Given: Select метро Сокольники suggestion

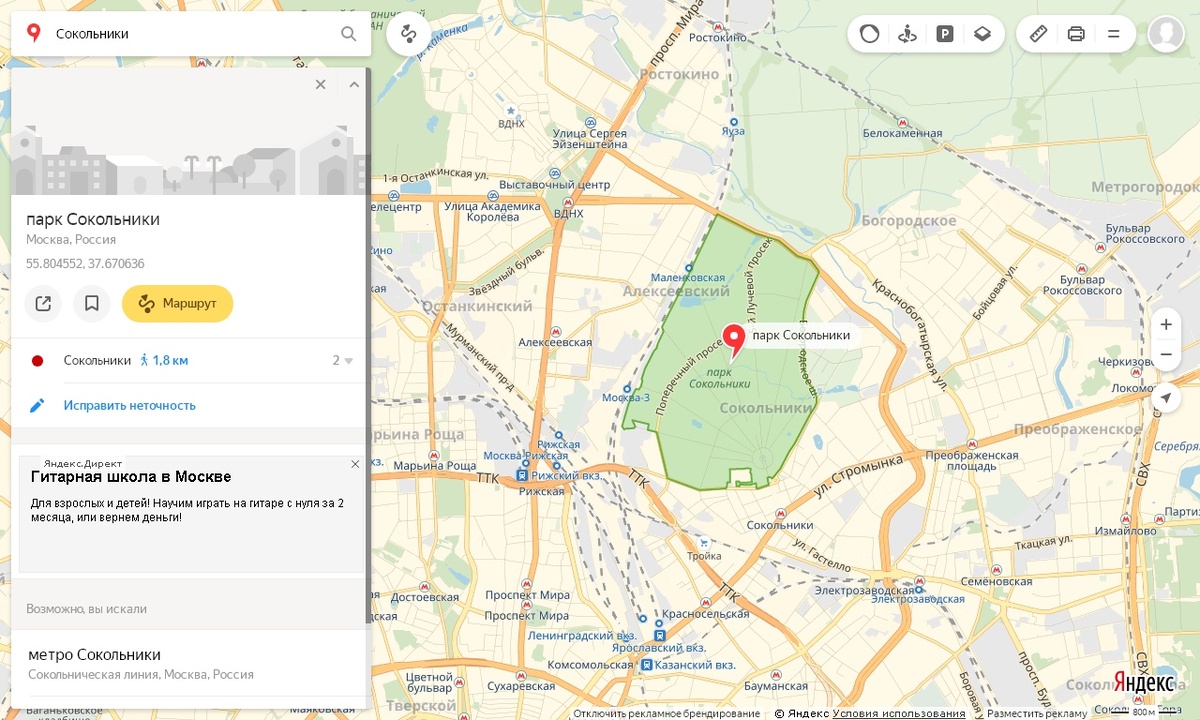Looking at the screenshot, I should [94, 655].
